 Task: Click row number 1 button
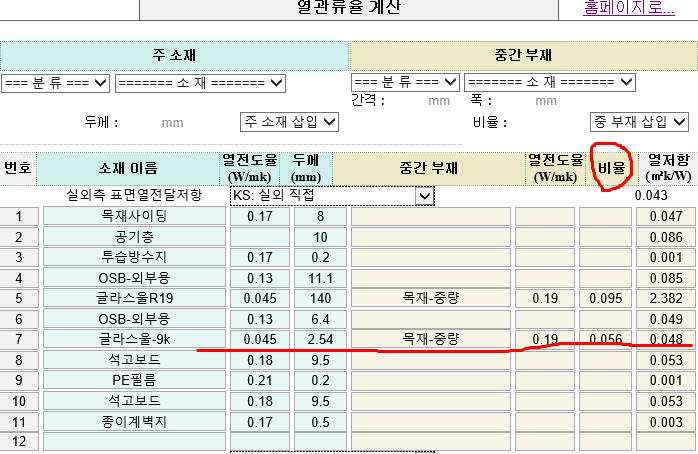(19, 217)
